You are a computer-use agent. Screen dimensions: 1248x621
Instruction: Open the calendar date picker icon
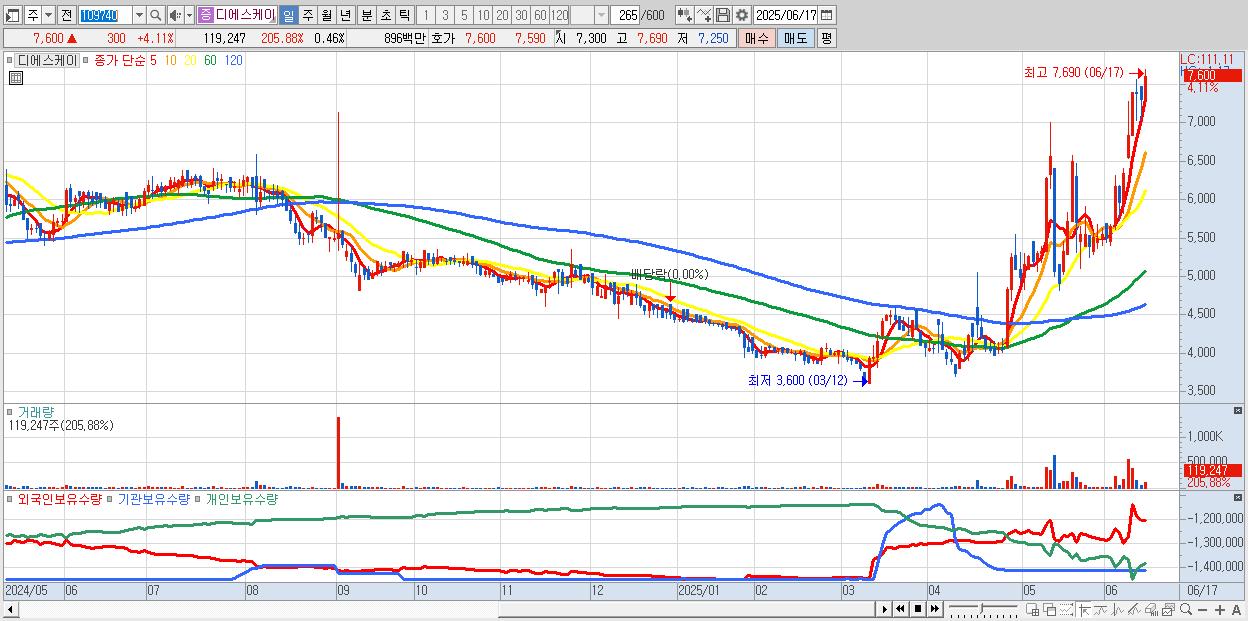(827, 15)
